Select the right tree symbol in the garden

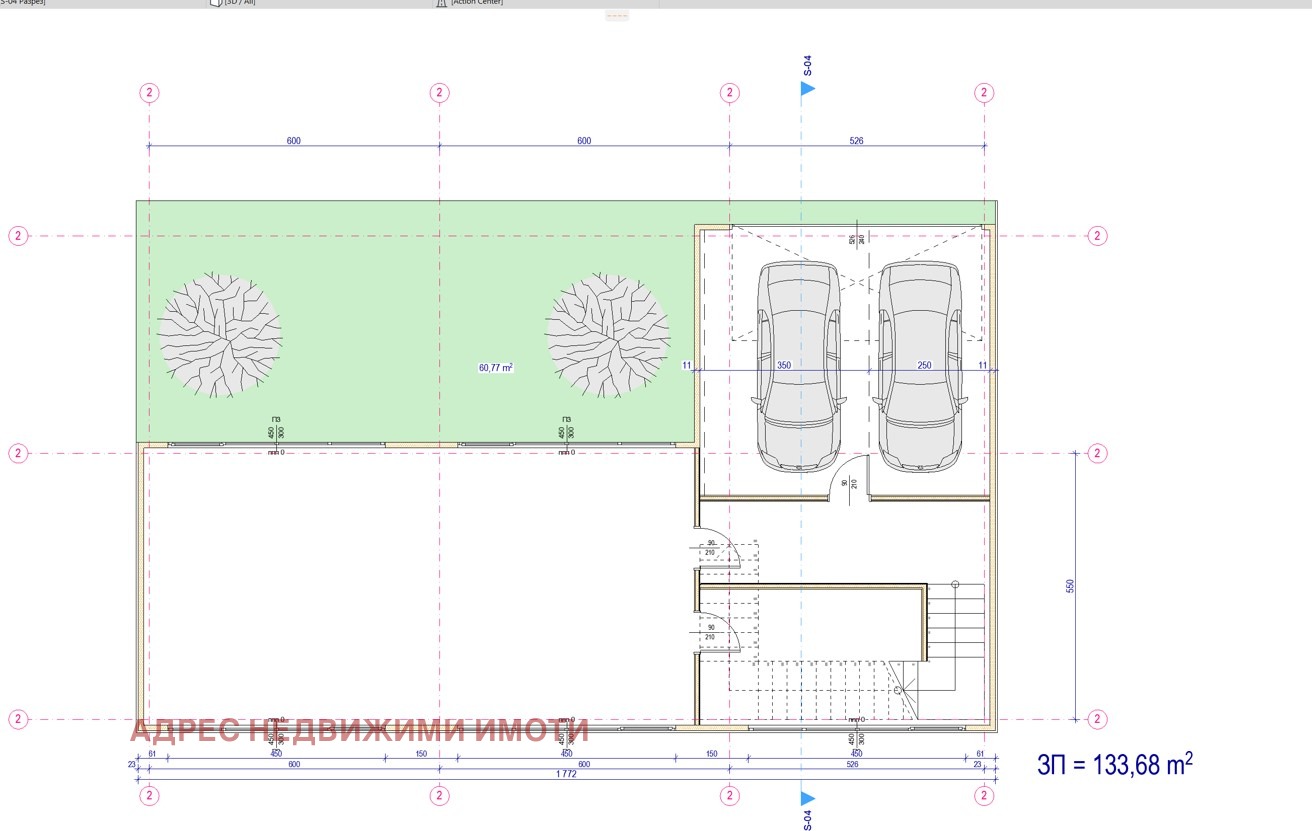point(607,334)
